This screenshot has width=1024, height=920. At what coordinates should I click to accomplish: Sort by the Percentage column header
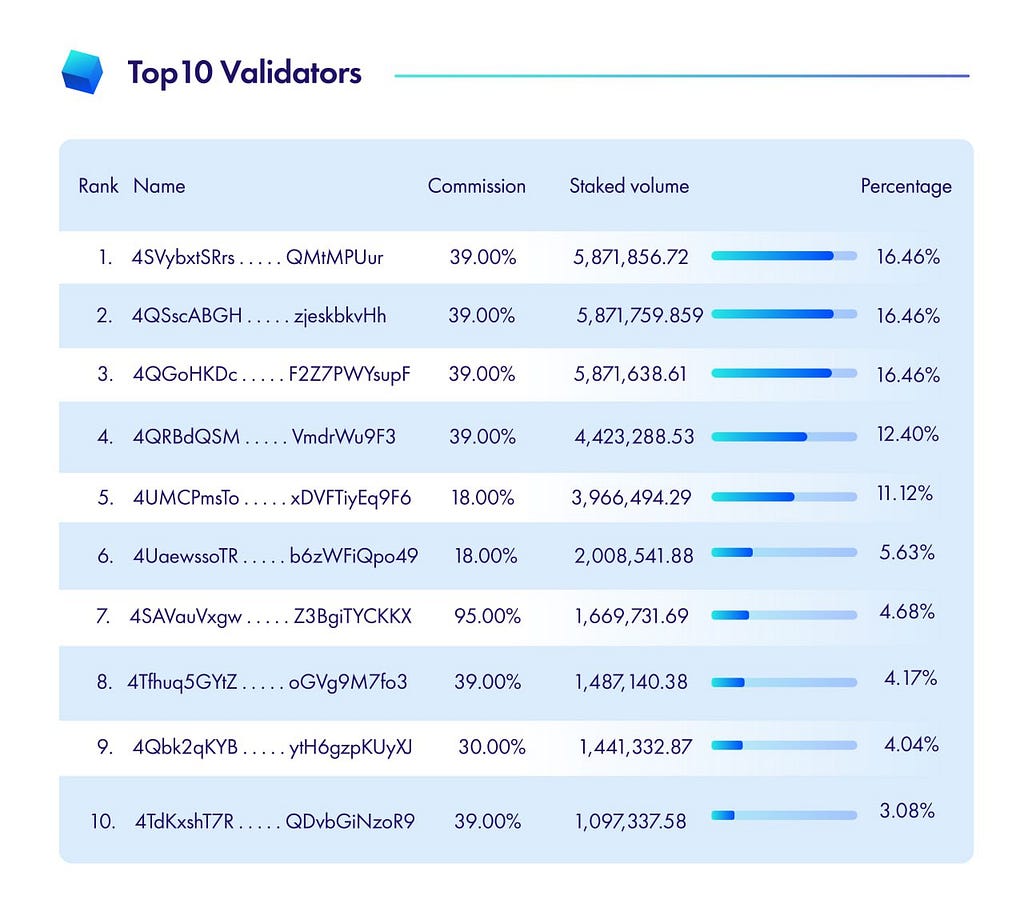click(906, 187)
